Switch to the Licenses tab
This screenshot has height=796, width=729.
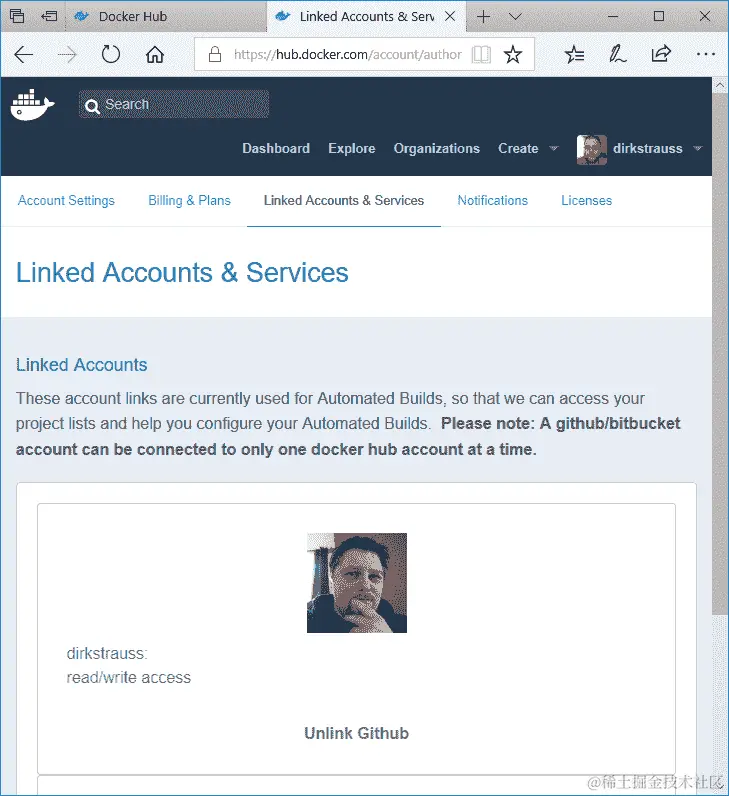click(586, 201)
